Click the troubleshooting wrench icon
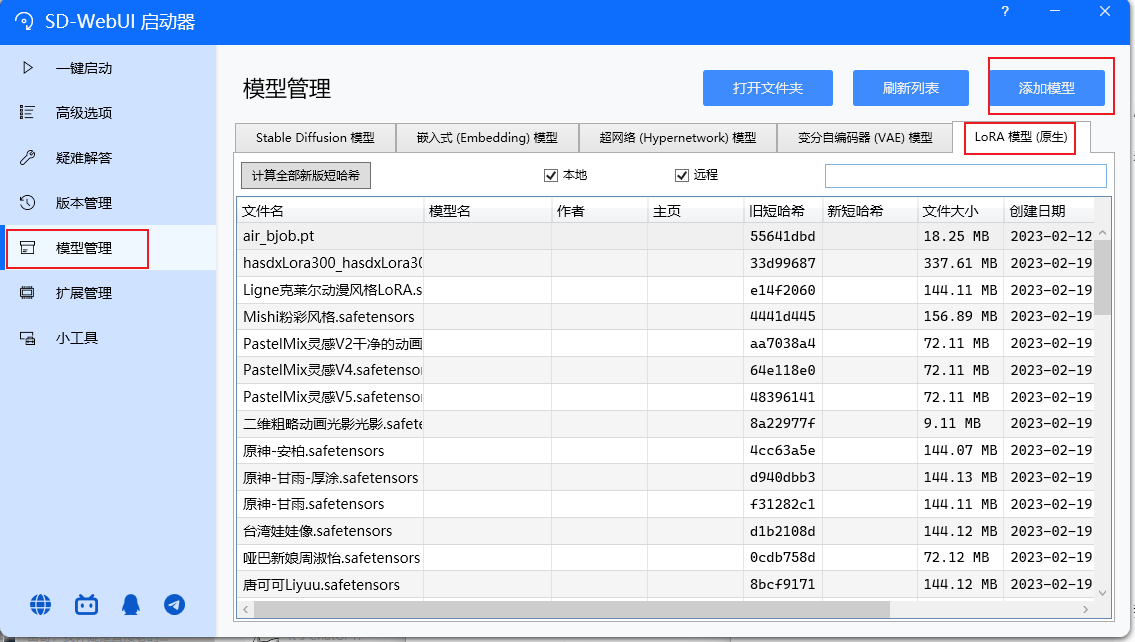This screenshot has width=1135, height=642. coord(28,157)
